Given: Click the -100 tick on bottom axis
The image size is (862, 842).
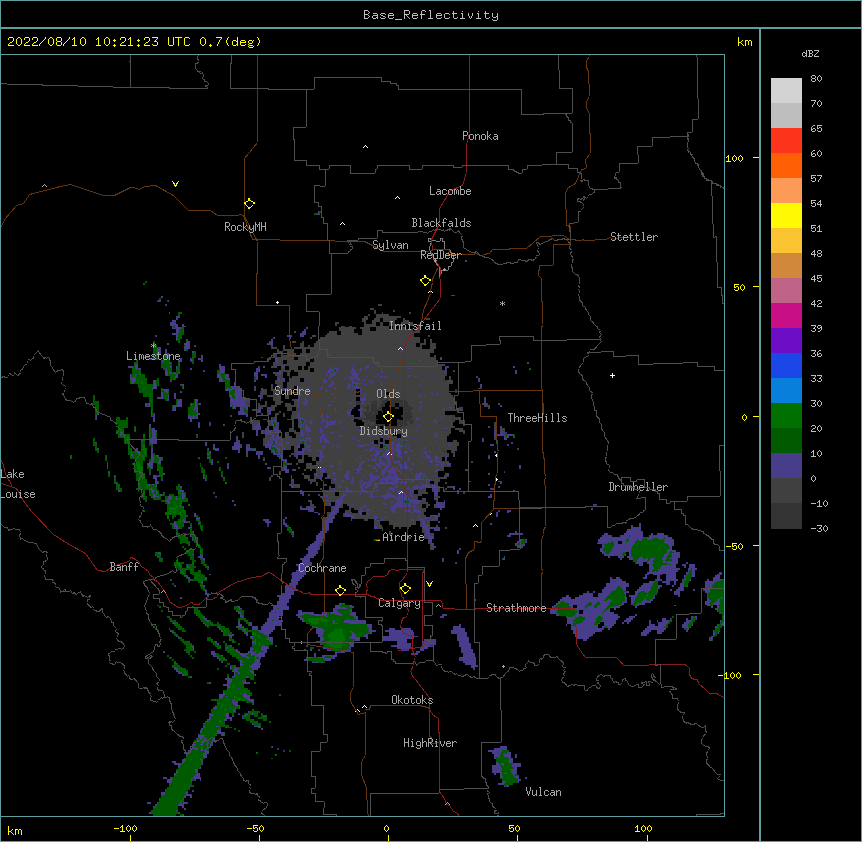Looking at the screenshot, I should pos(125,828).
